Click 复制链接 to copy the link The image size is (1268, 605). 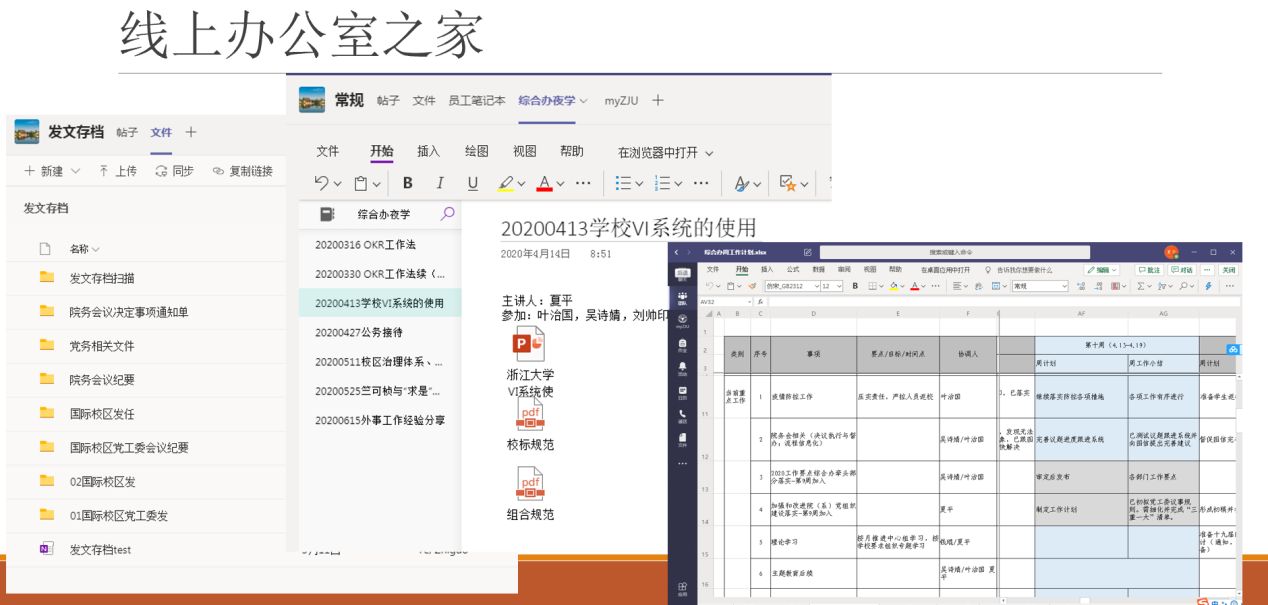[x=242, y=171]
